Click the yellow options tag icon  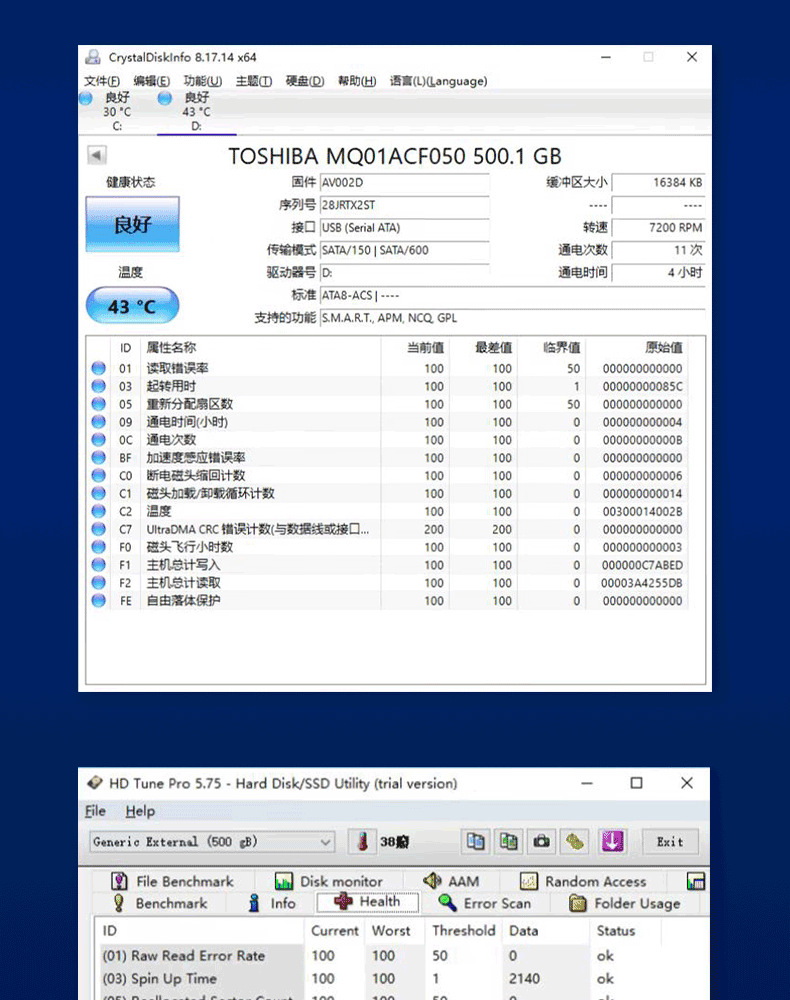pyautogui.click(x=575, y=842)
